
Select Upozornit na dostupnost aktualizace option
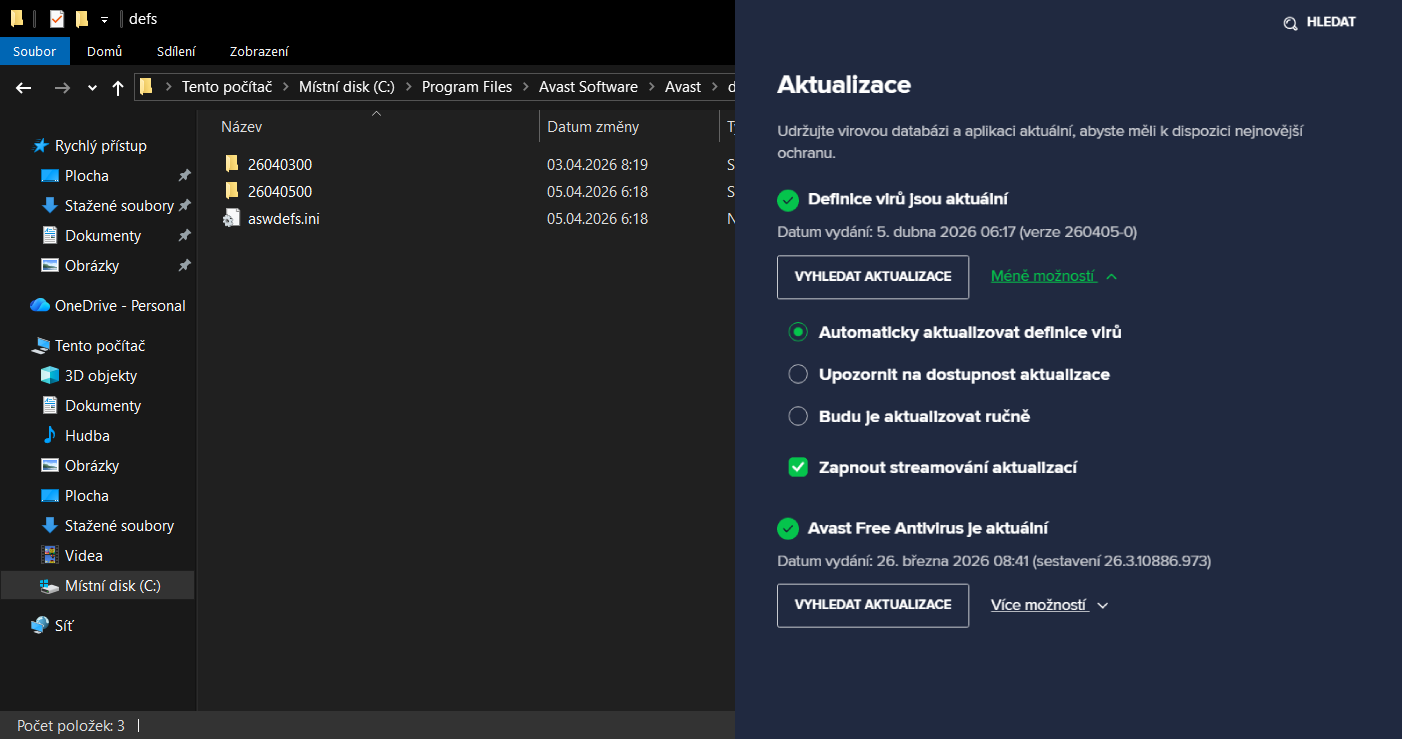click(x=798, y=374)
